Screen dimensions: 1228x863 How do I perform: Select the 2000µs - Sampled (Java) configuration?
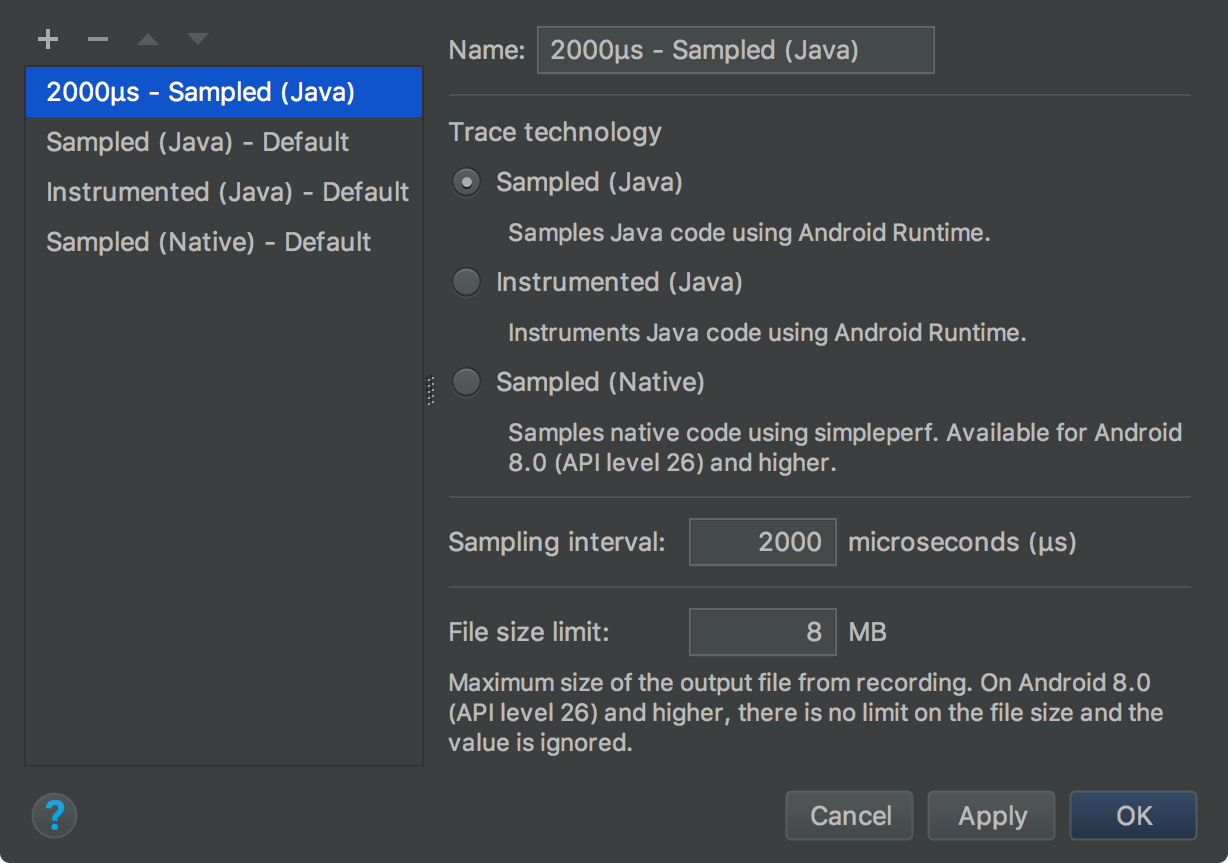click(x=190, y=92)
